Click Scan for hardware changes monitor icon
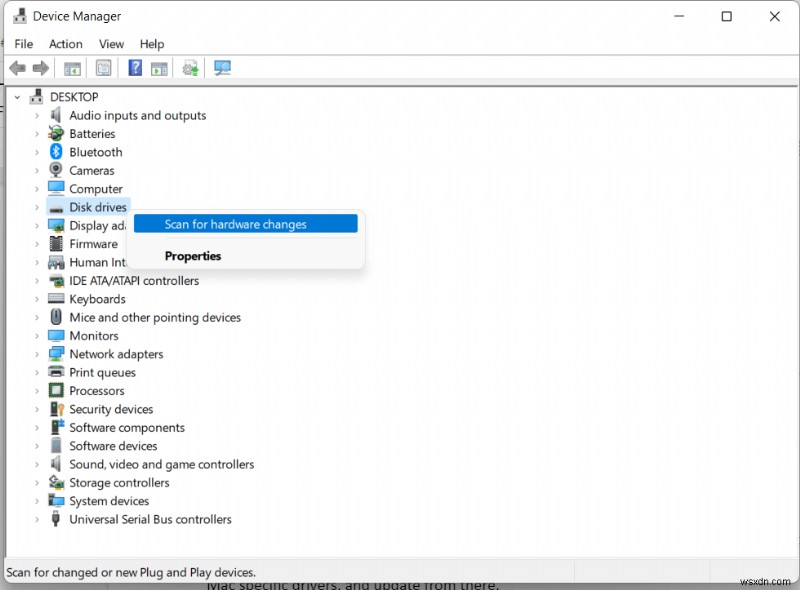800x590 pixels. pyautogui.click(x=222, y=68)
